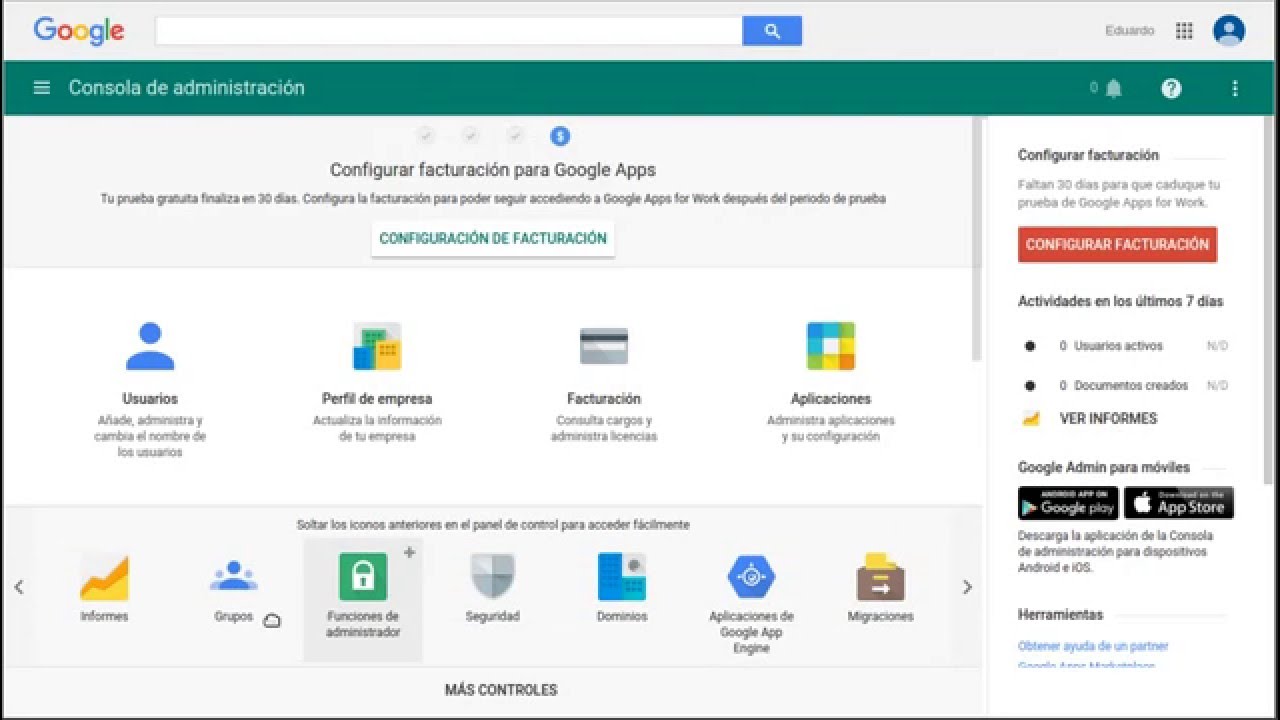Image resolution: width=1280 pixels, height=720 pixels.
Task: Open Aplicaciones de Google App Engine icon
Action: coord(751,577)
